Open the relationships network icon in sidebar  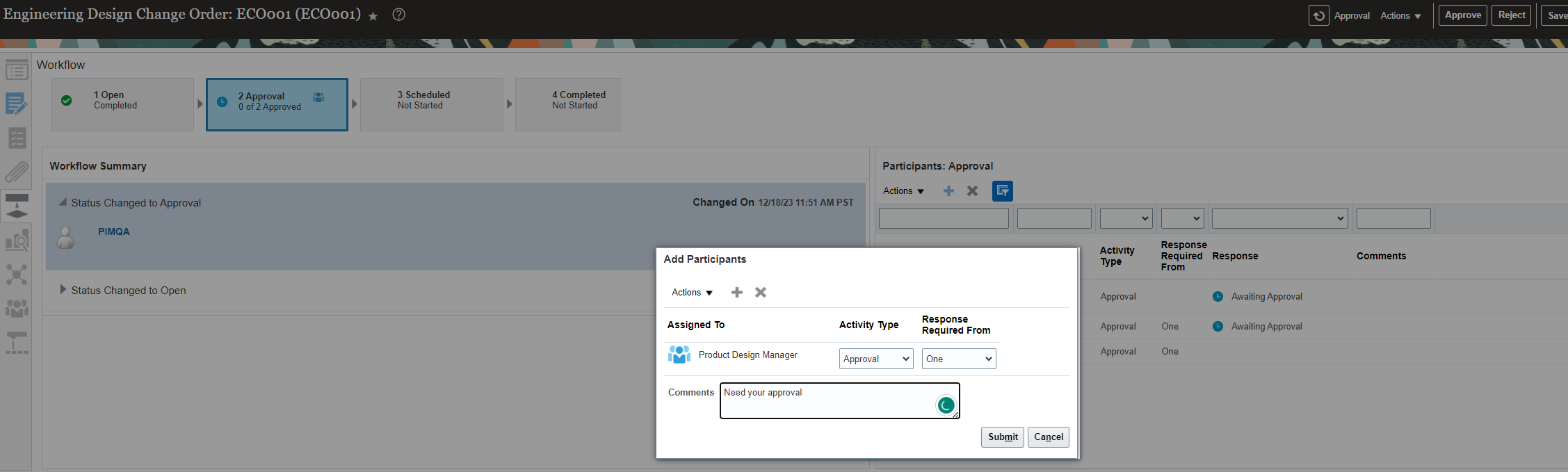pos(17,274)
